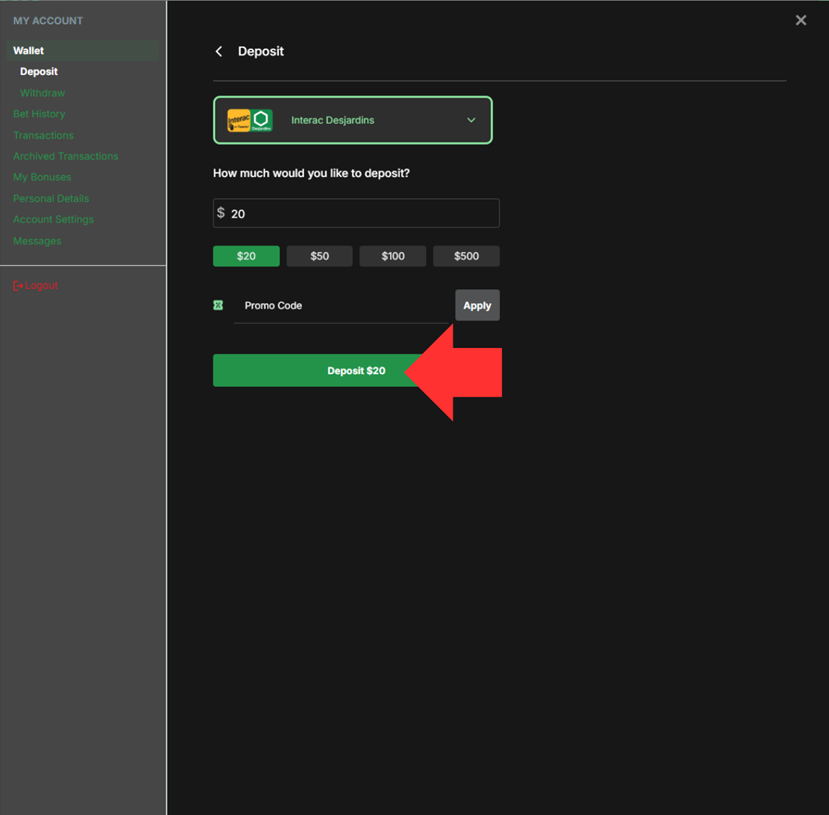829x815 pixels.
Task: Log out using the red Logout link
Action: point(36,285)
